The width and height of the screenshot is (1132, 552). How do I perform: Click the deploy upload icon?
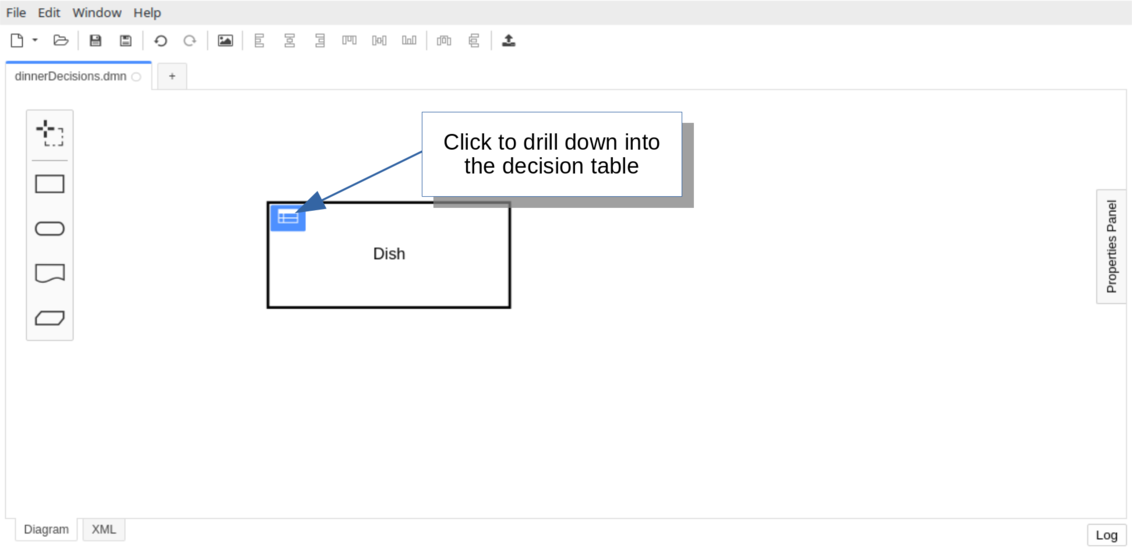click(x=509, y=41)
